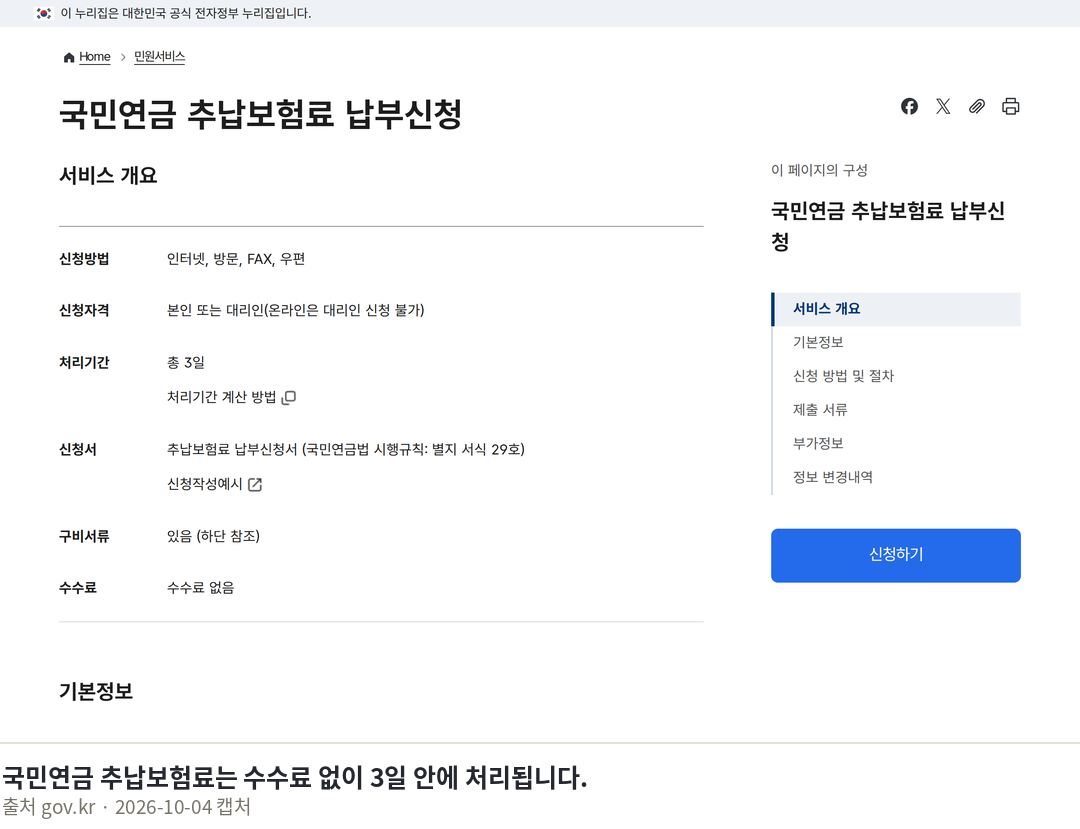This screenshot has width=1080, height=829.
Task: Select 서비스 개요 in page navigation
Action: (896, 309)
